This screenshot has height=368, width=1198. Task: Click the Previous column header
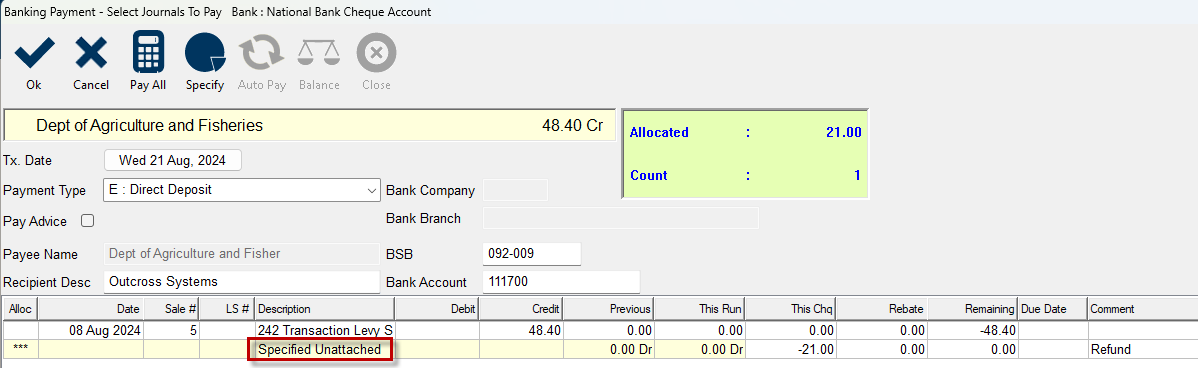click(609, 309)
